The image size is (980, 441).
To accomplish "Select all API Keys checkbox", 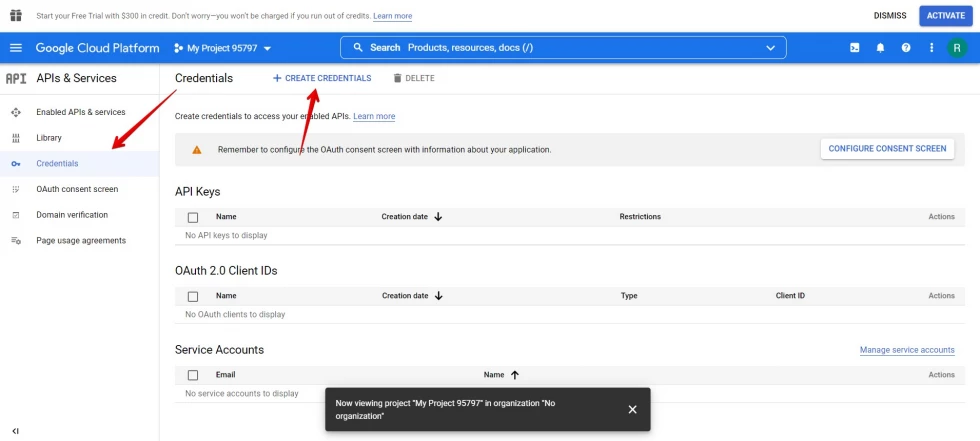I will tap(193, 217).
